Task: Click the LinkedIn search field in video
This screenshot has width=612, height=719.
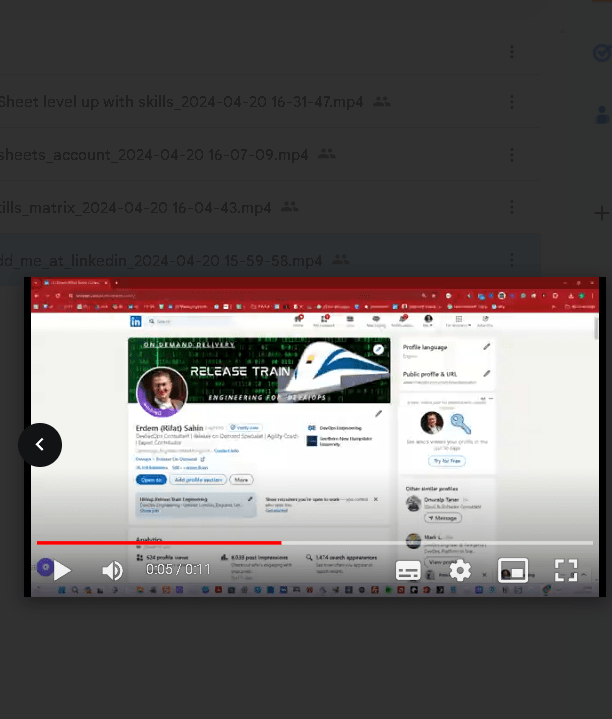Action: (190, 321)
